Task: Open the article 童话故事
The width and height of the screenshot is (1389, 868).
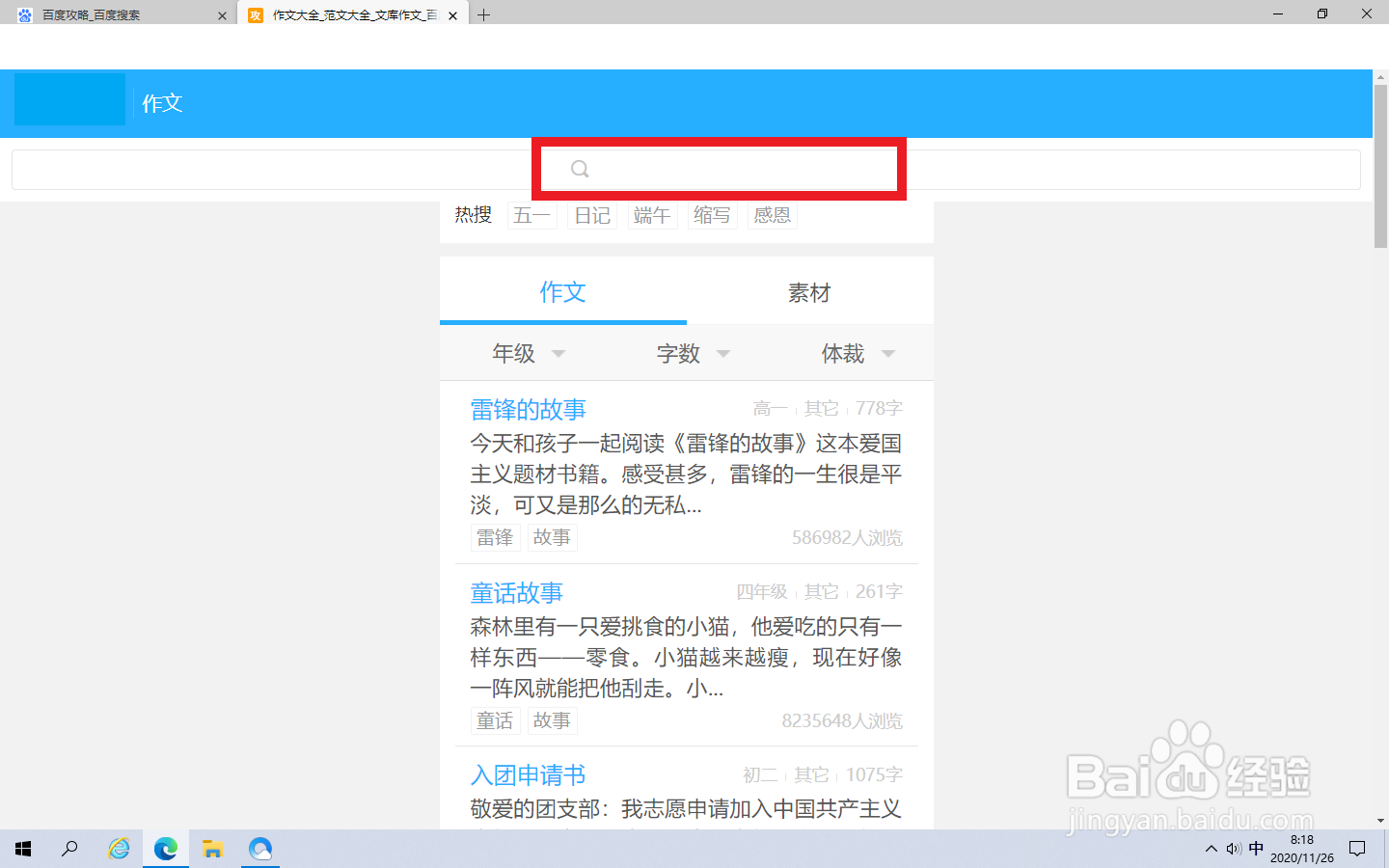Action: (x=516, y=592)
